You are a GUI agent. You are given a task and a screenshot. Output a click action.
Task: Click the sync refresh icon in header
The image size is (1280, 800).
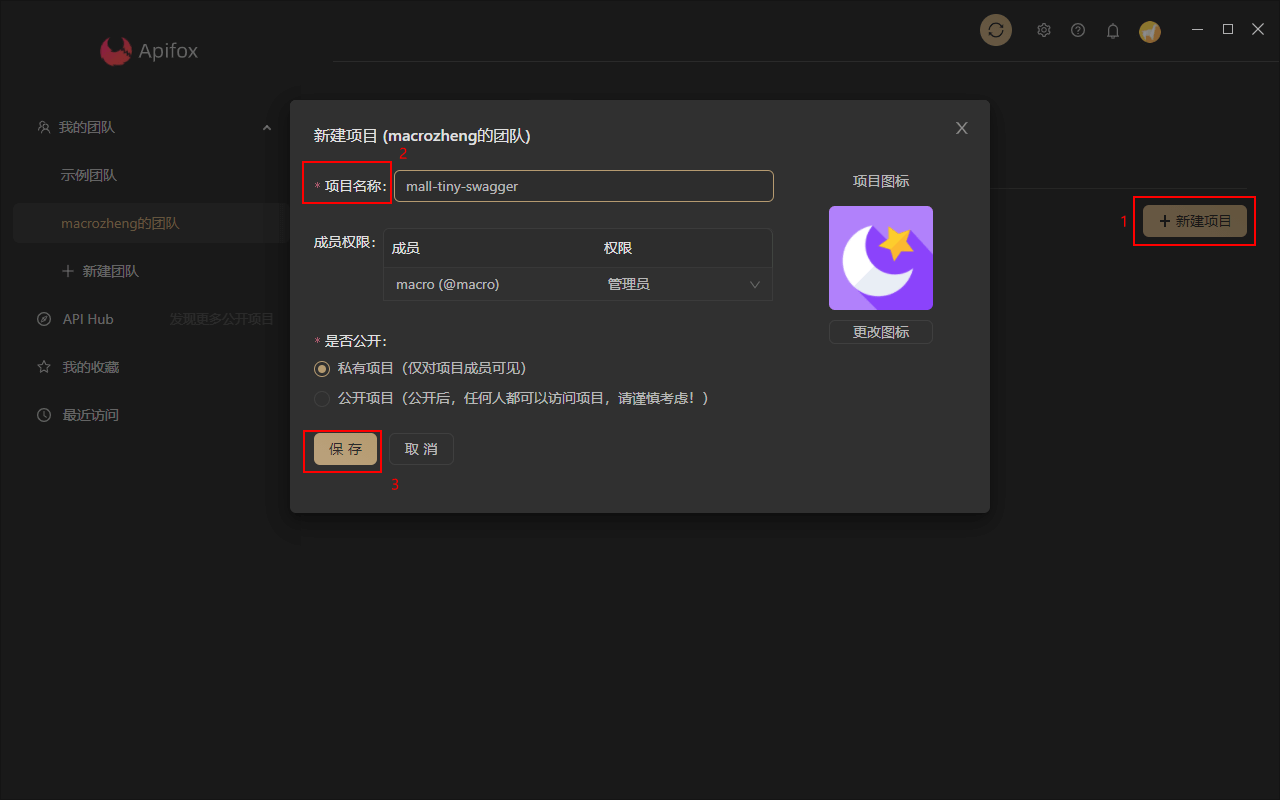tap(995, 30)
